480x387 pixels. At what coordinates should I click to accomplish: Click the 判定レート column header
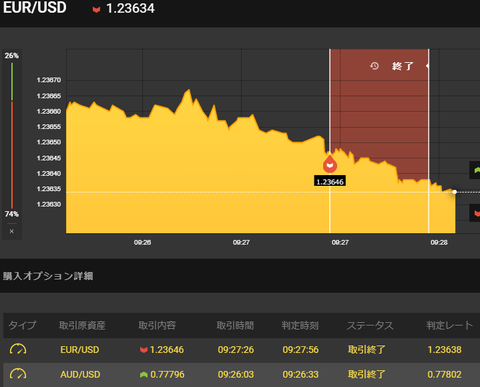450,325
